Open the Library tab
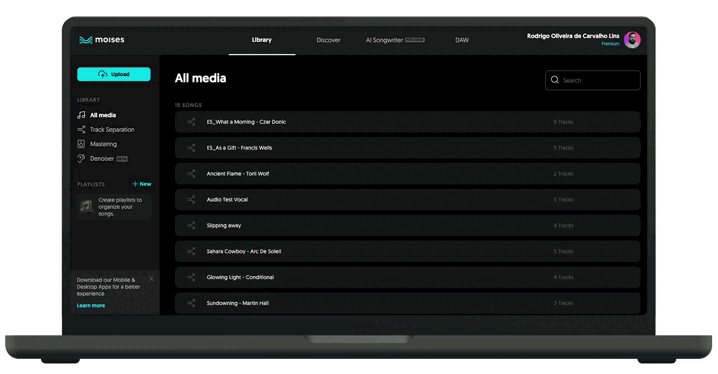 click(x=261, y=40)
